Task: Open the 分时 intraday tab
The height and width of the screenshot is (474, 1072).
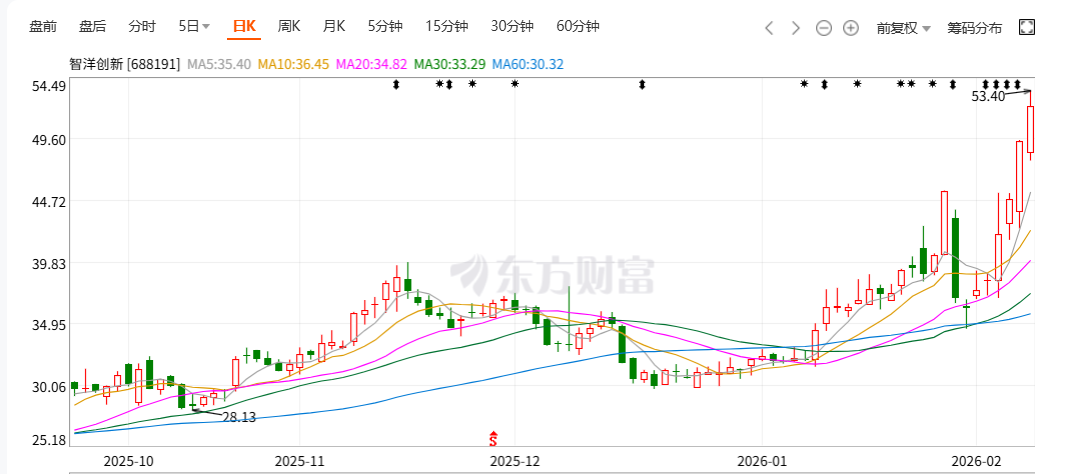Action: (142, 27)
